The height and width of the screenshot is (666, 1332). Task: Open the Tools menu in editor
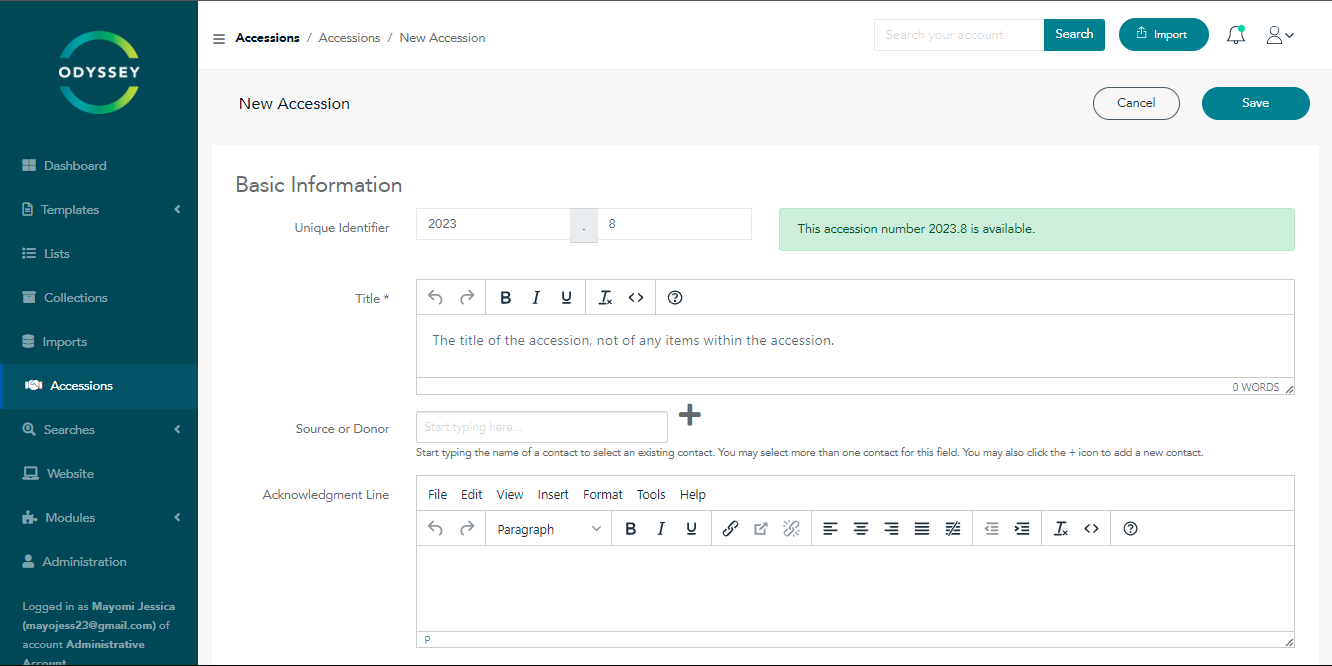[x=651, y=495]
